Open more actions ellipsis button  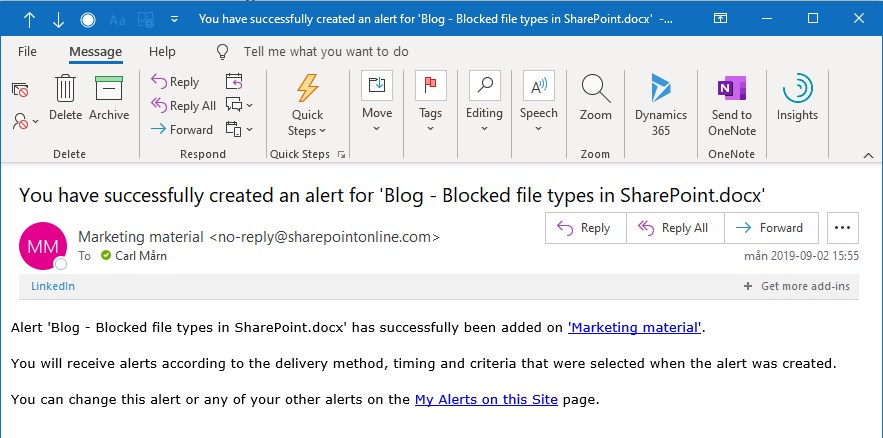click(x=842, y=228)
